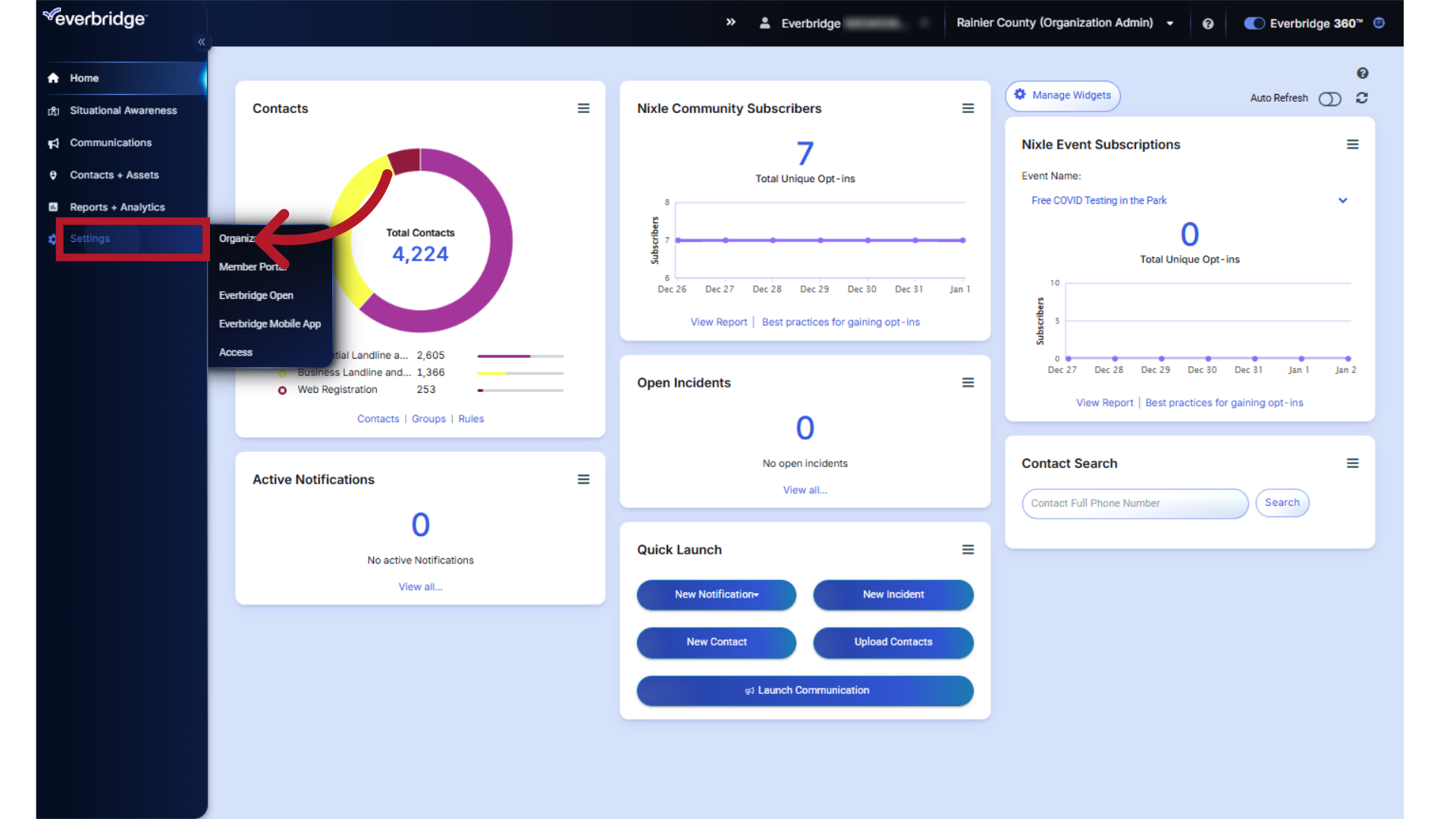Open dashboard help question icon
This screenshot has width=1456, height=819.
pos(1363,74)
